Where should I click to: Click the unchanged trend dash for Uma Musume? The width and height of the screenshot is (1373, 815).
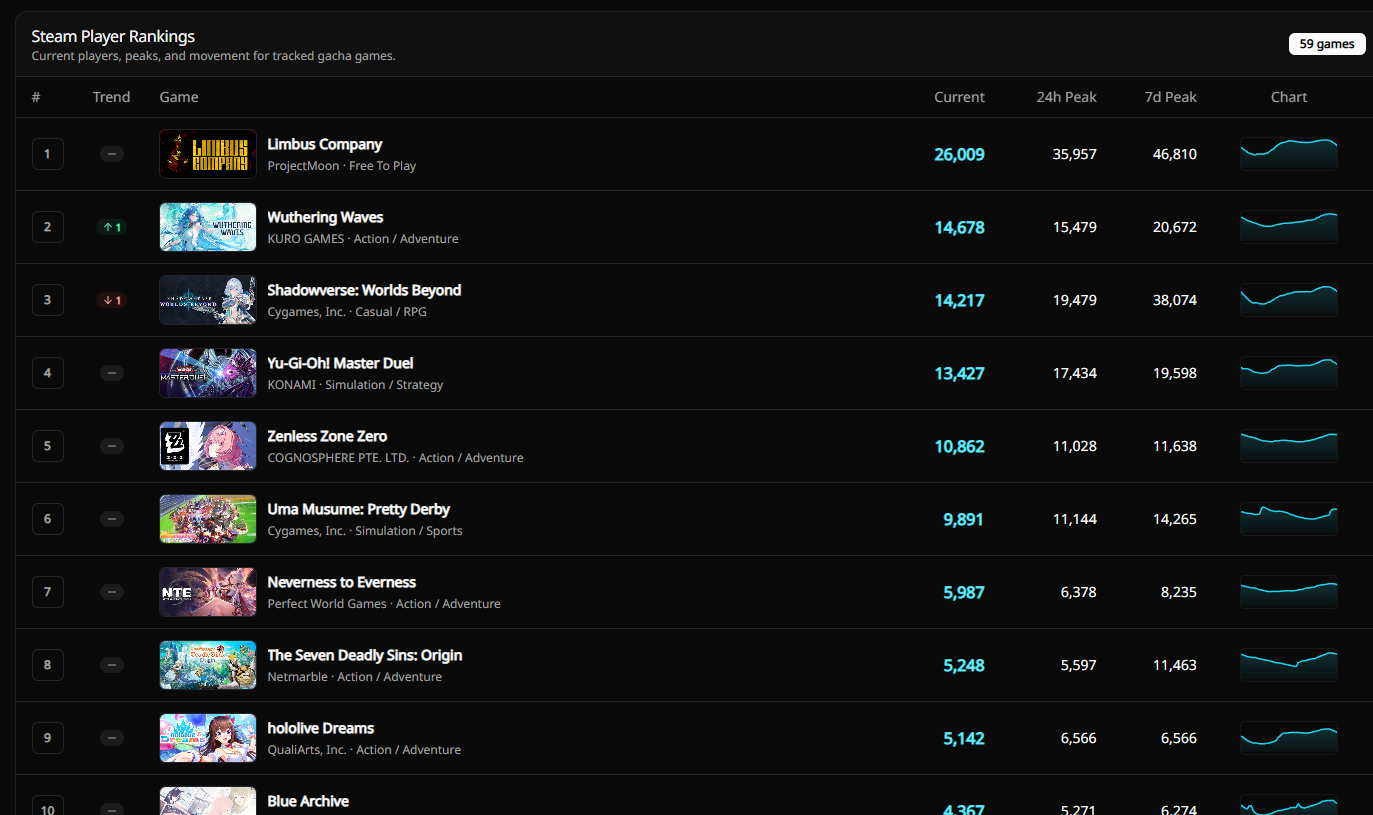pos(112,519)
